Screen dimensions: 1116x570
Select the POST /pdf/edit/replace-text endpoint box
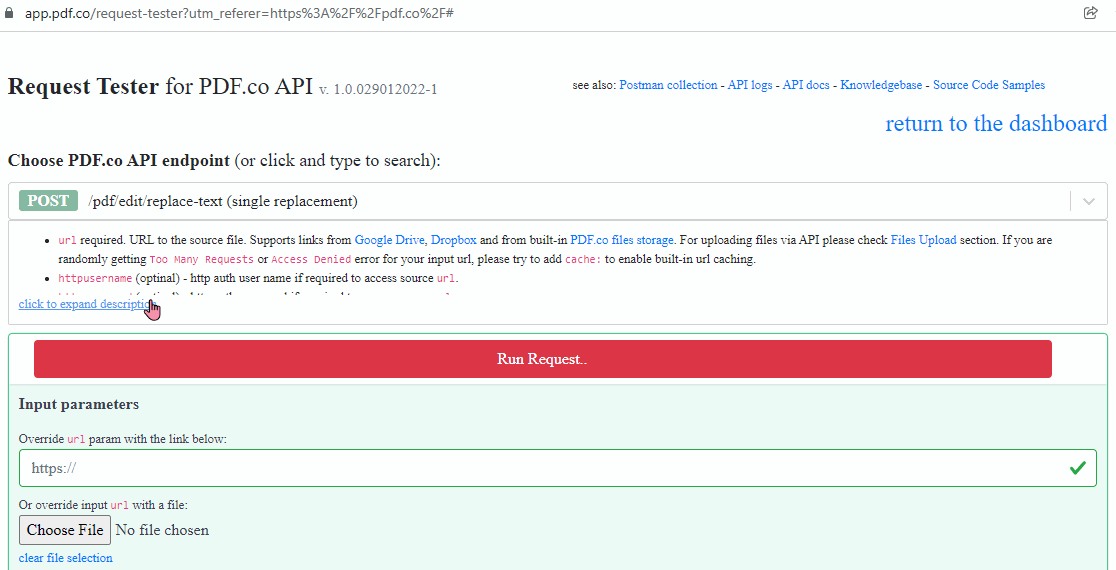point(558,201)
